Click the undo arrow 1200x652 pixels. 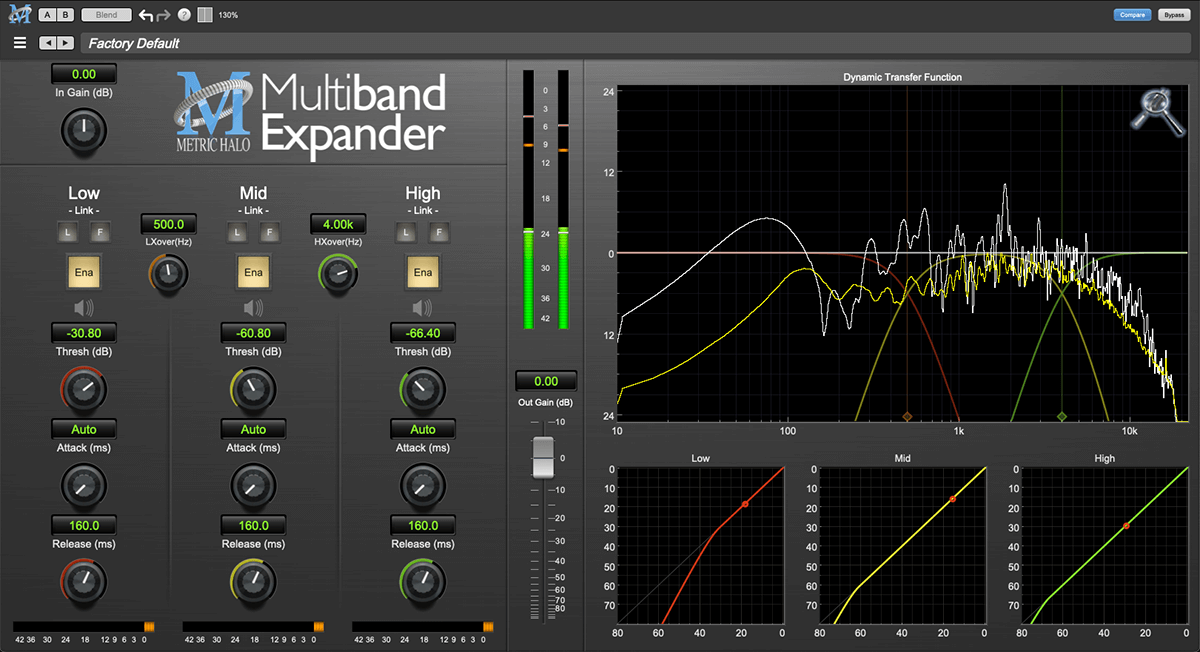[x=145, y=14]
